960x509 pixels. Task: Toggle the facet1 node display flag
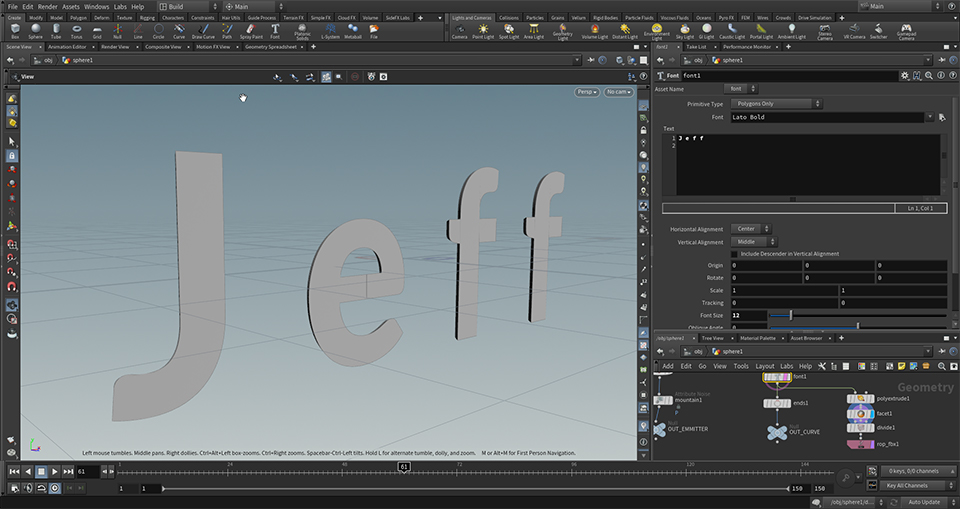(x=873, y=413)
